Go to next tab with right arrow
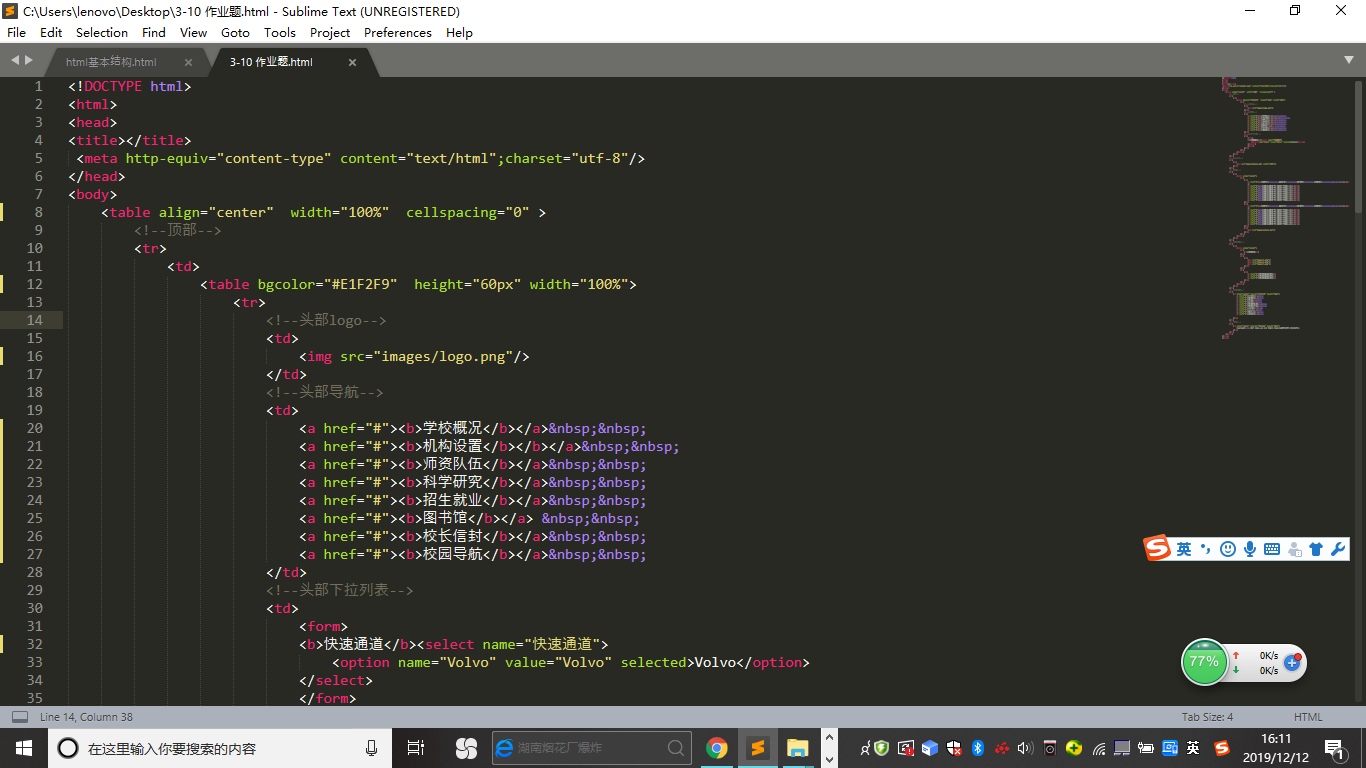 click(x=29, y=61)
